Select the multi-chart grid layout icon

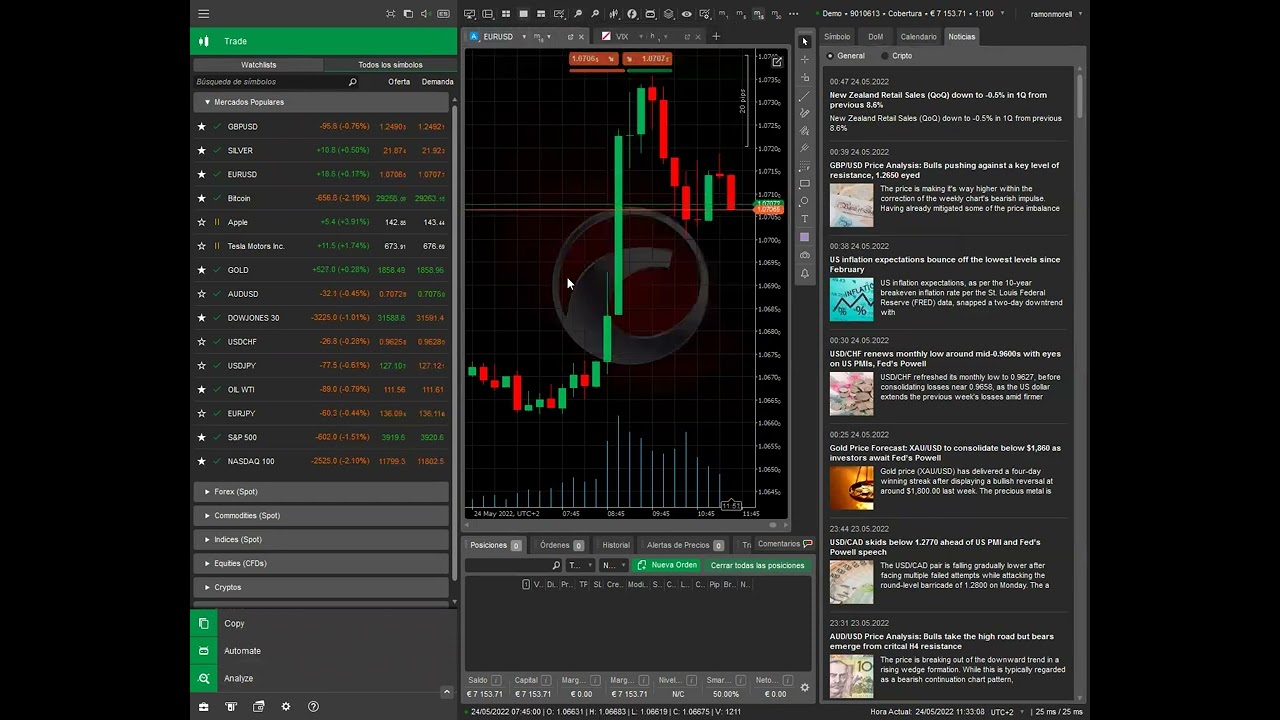pyautogui.click(x=506, y=14)
